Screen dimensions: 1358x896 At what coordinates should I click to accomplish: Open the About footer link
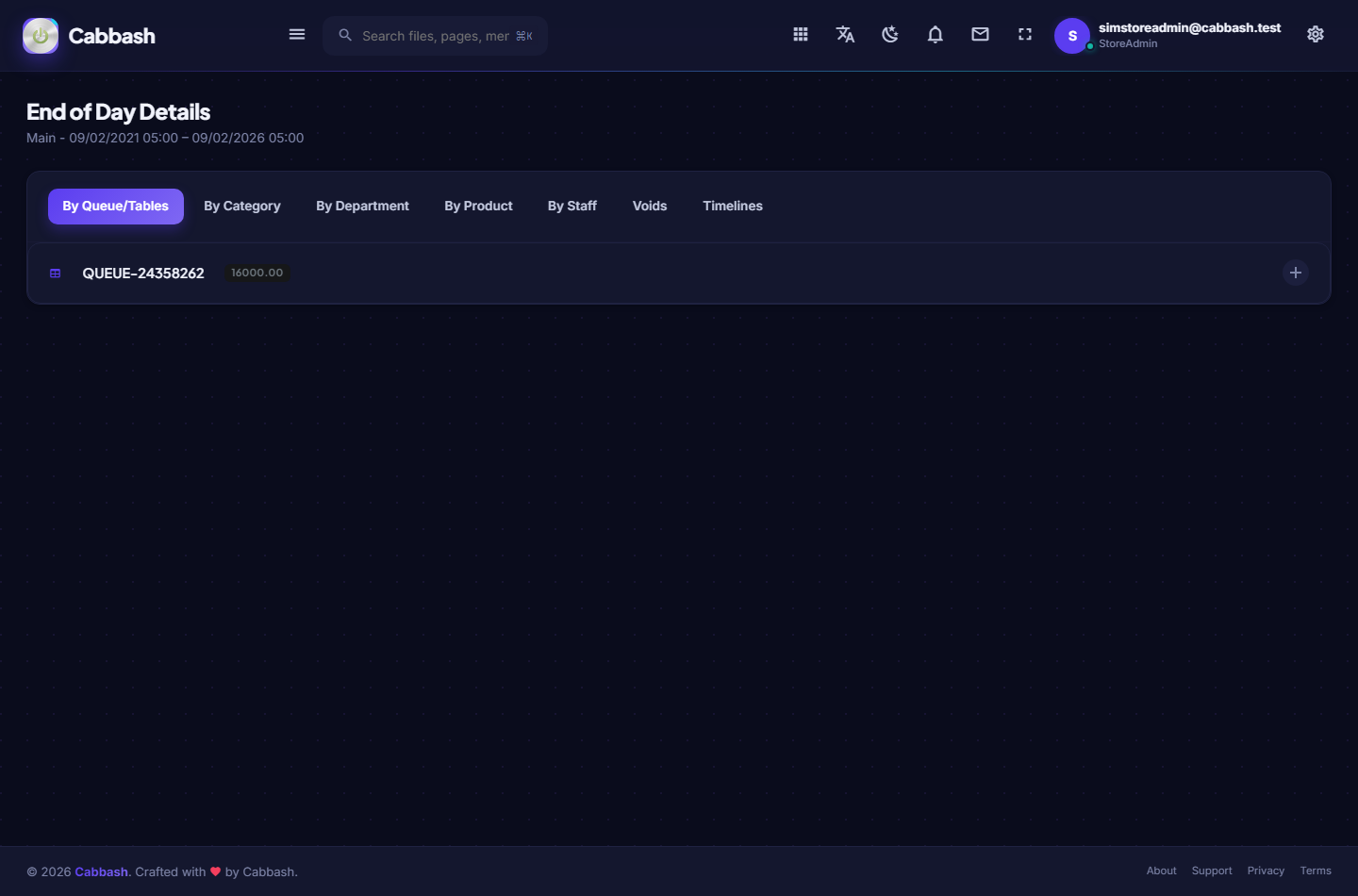point(1162,871)
